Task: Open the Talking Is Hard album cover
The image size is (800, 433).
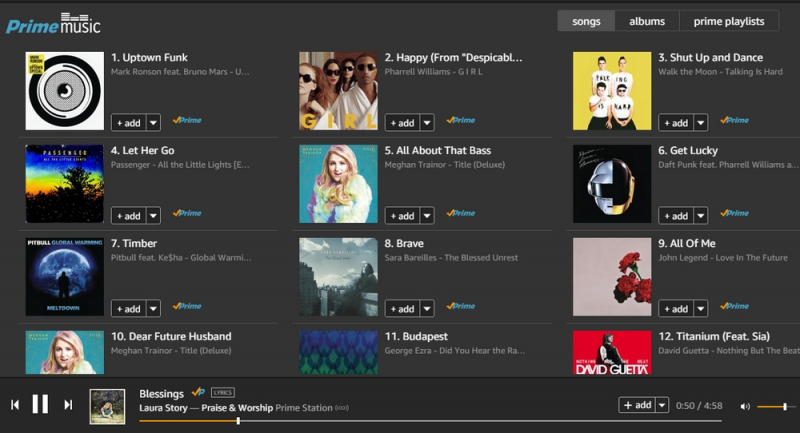Action: point(612,91)
